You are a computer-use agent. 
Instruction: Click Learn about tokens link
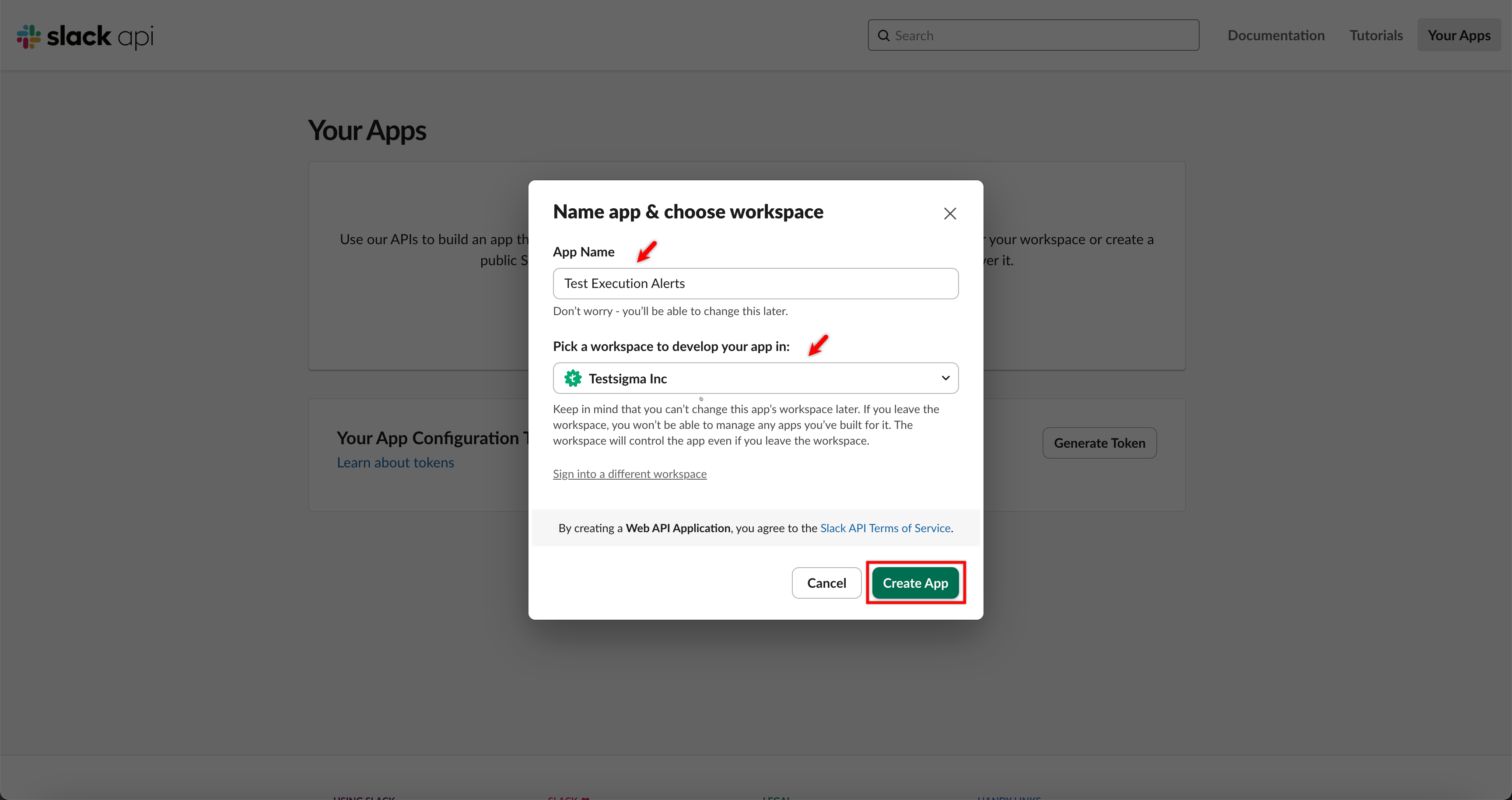pyautogui.click(x=395, y=463)
